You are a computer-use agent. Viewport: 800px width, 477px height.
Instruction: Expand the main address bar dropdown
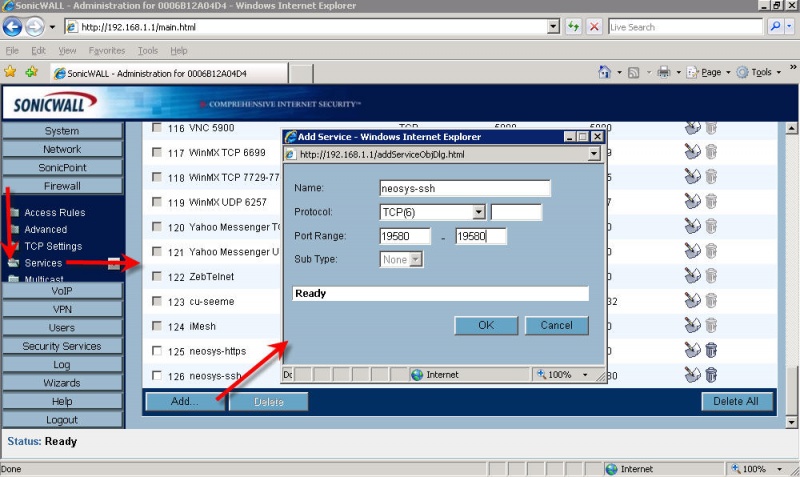click(553, 27)
